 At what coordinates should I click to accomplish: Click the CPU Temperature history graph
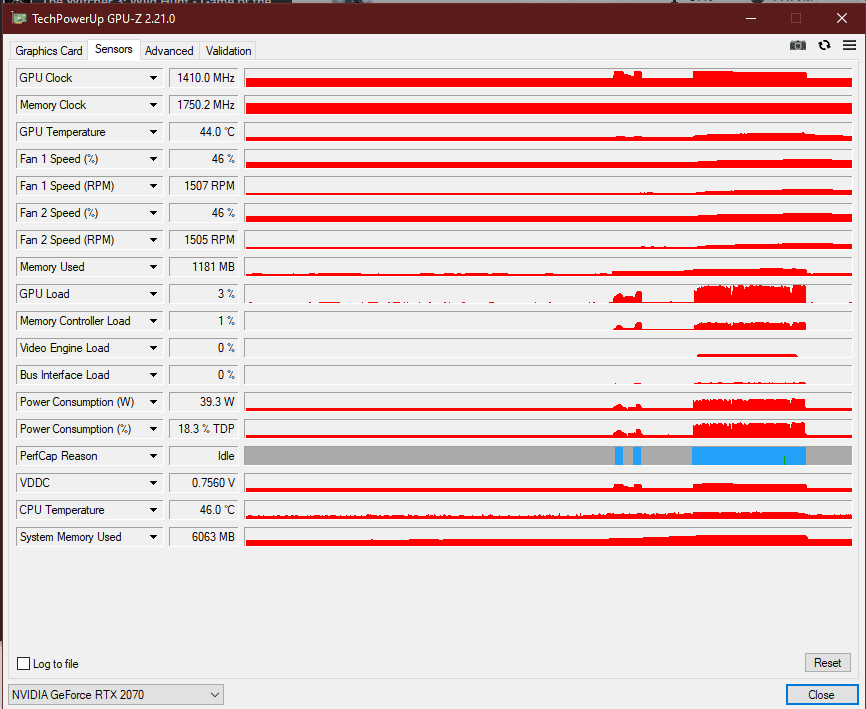click(548, 510)
